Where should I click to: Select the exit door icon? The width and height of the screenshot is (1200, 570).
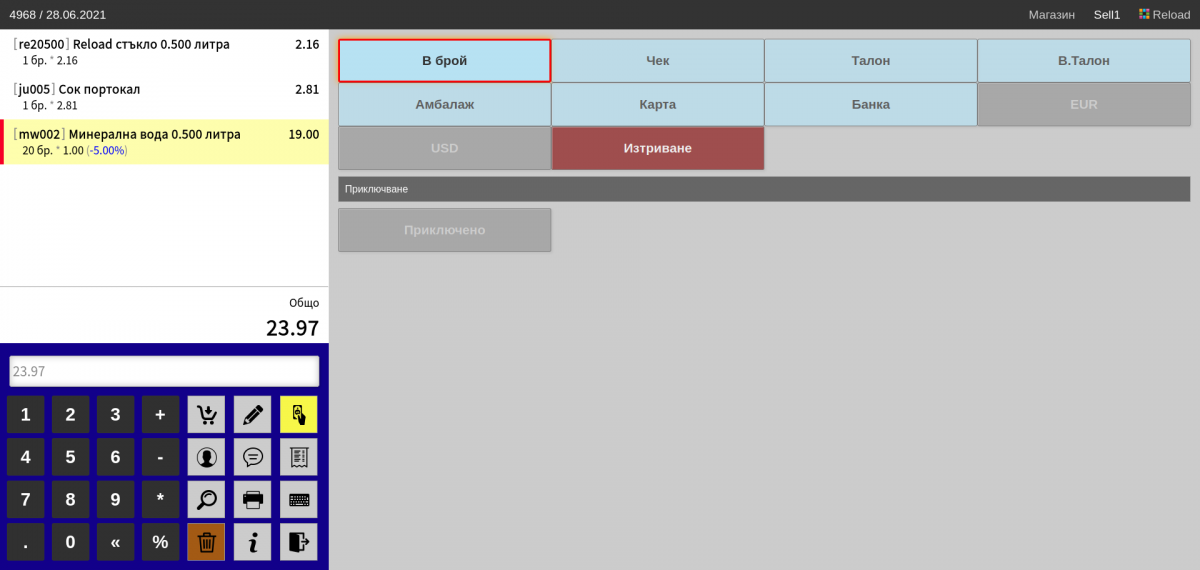298,542
